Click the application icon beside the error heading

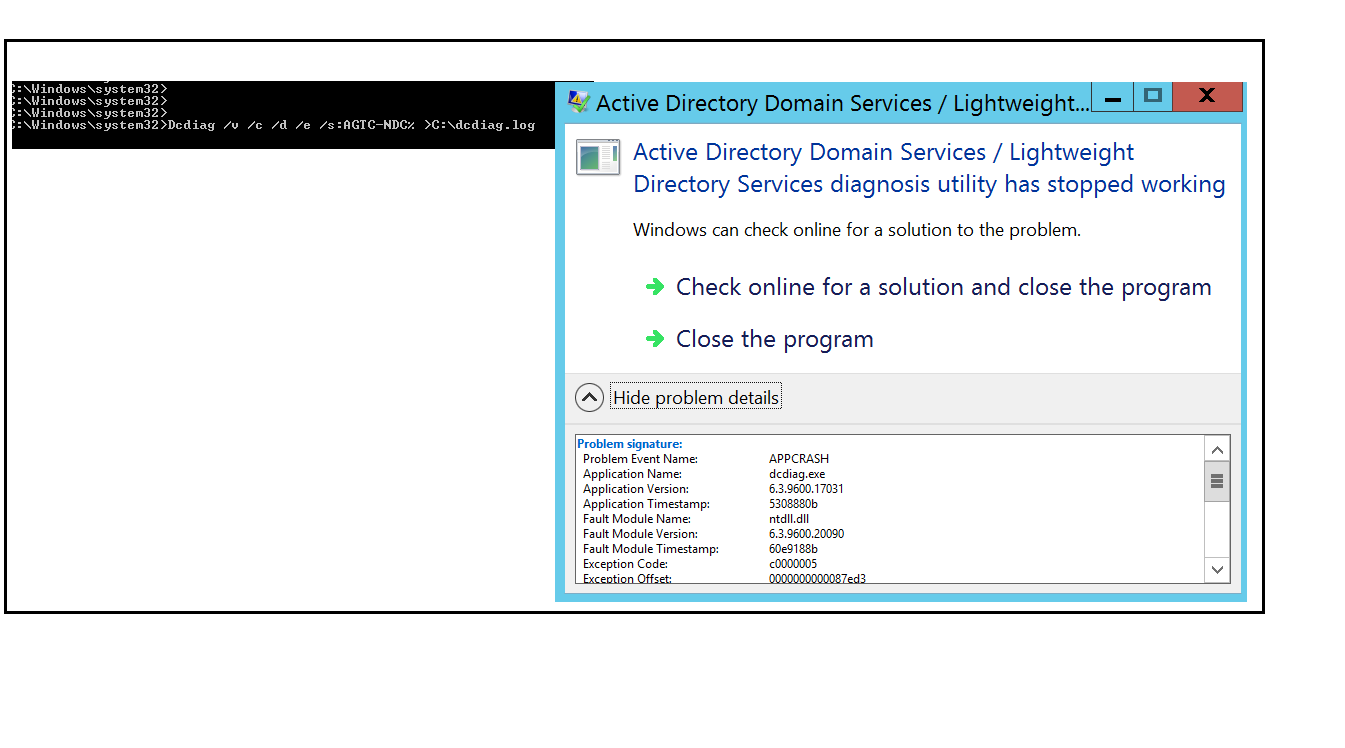click(x=597, y=157)
